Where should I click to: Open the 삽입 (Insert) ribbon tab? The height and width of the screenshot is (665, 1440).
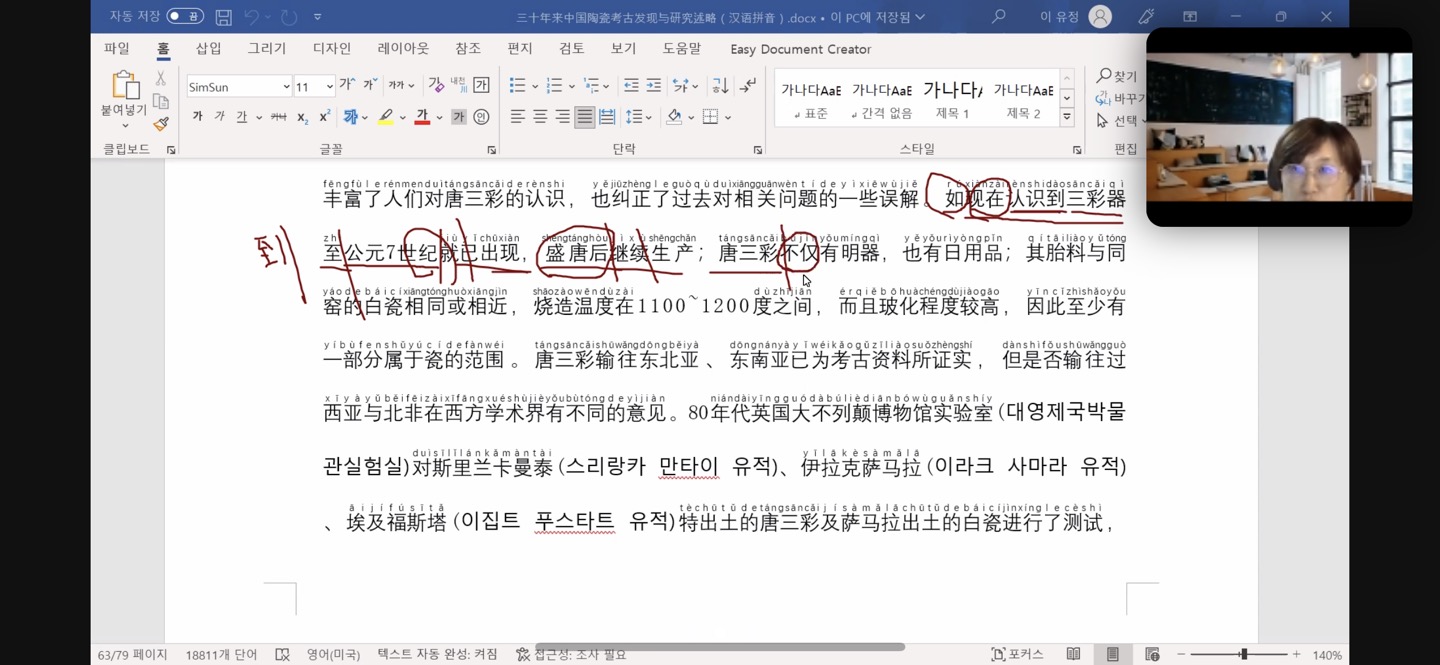pyautogui.click(x=208, y=49)
